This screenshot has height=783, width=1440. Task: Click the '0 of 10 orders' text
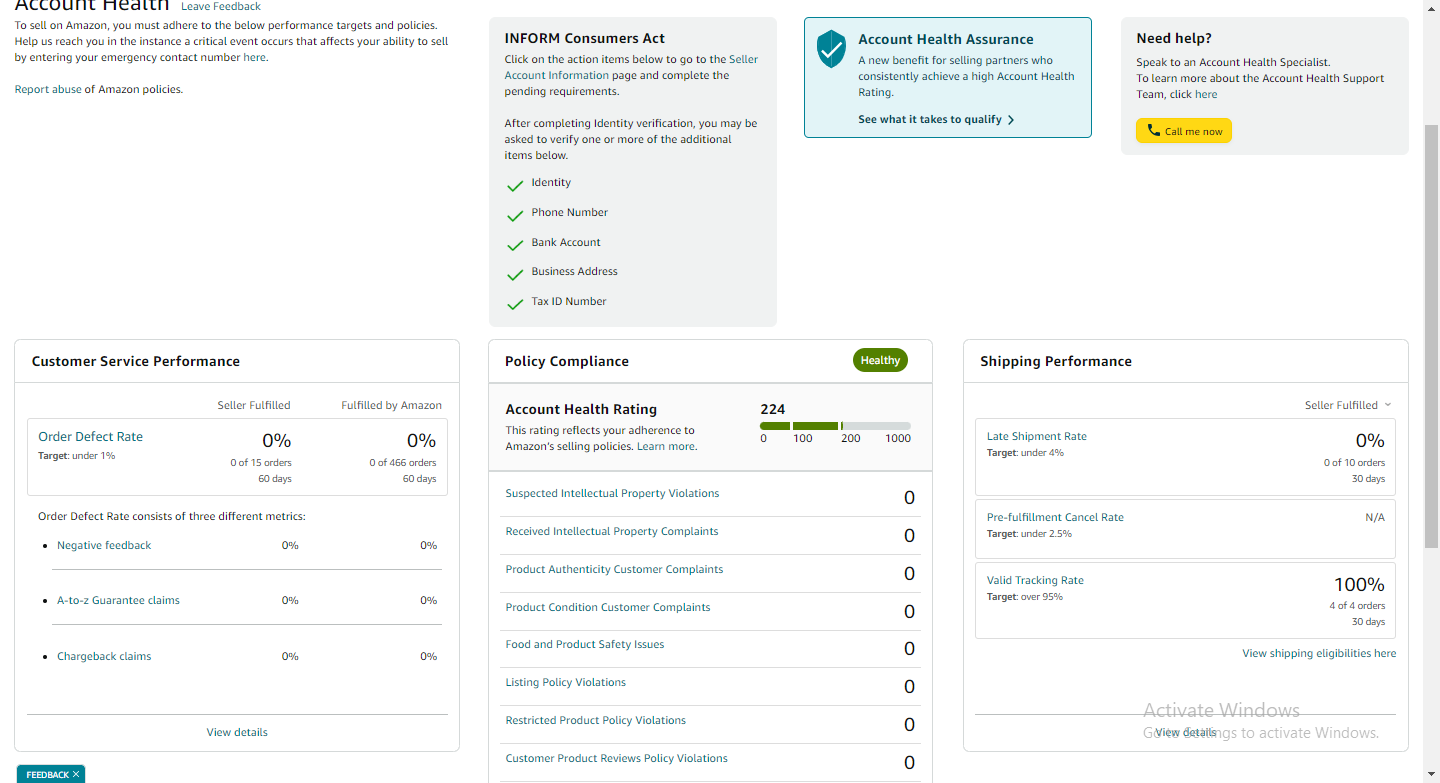(x=1354, y=462)
